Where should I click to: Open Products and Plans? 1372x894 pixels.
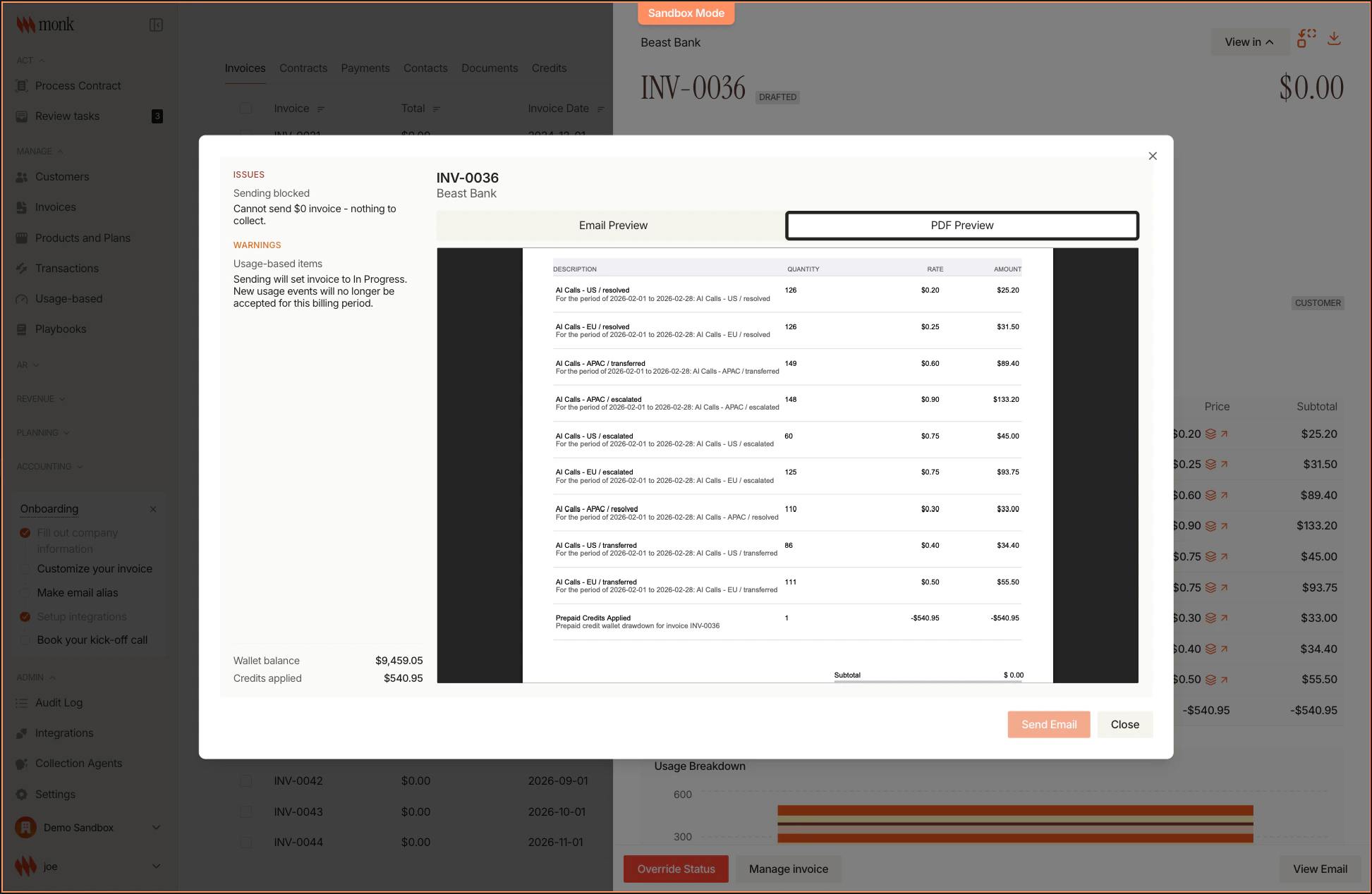pos(73,238)
